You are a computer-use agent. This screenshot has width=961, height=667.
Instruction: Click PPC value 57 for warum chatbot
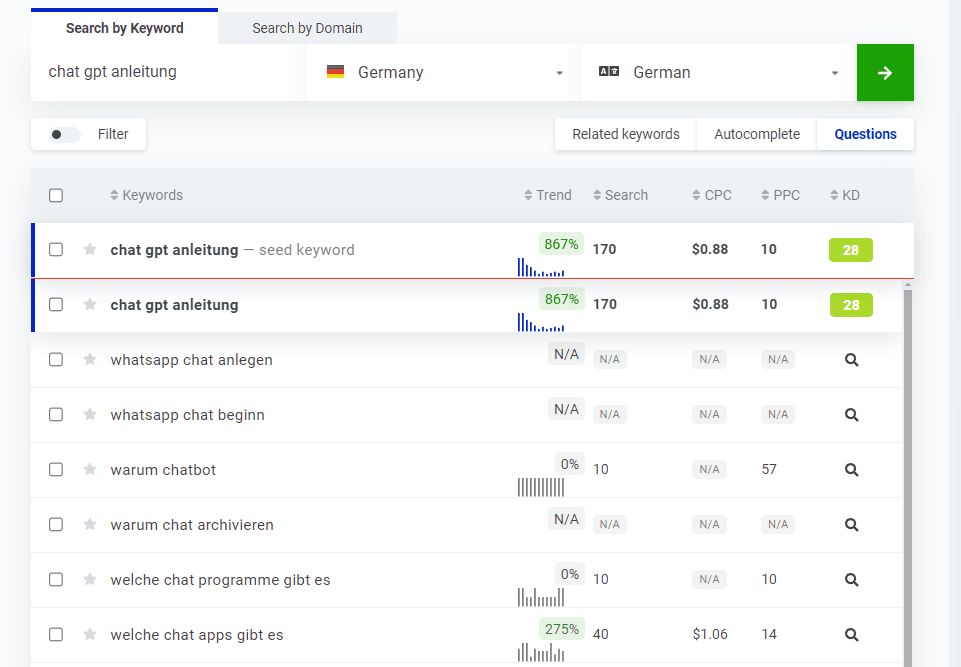769,470
